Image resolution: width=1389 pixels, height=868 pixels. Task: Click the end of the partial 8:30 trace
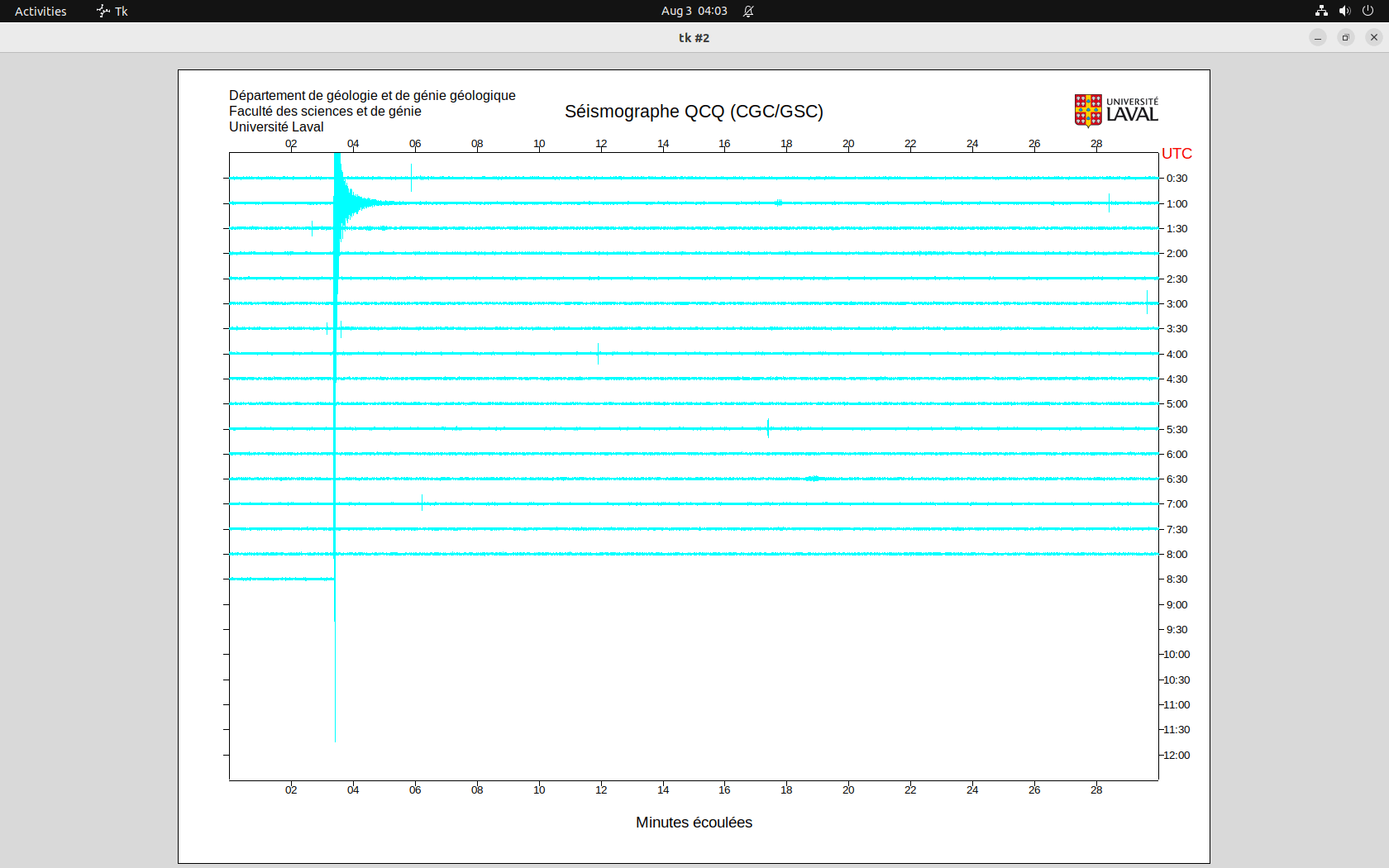coord(333,579)
